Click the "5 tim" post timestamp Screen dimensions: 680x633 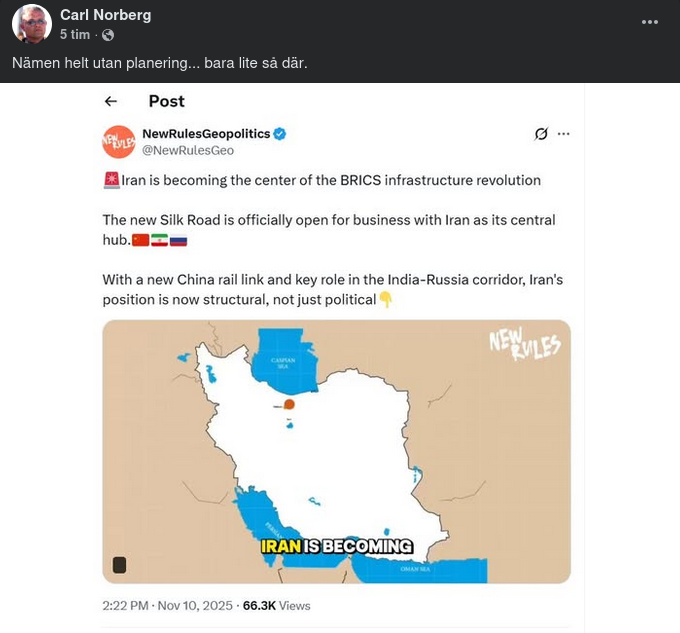(x=75, y=35)
